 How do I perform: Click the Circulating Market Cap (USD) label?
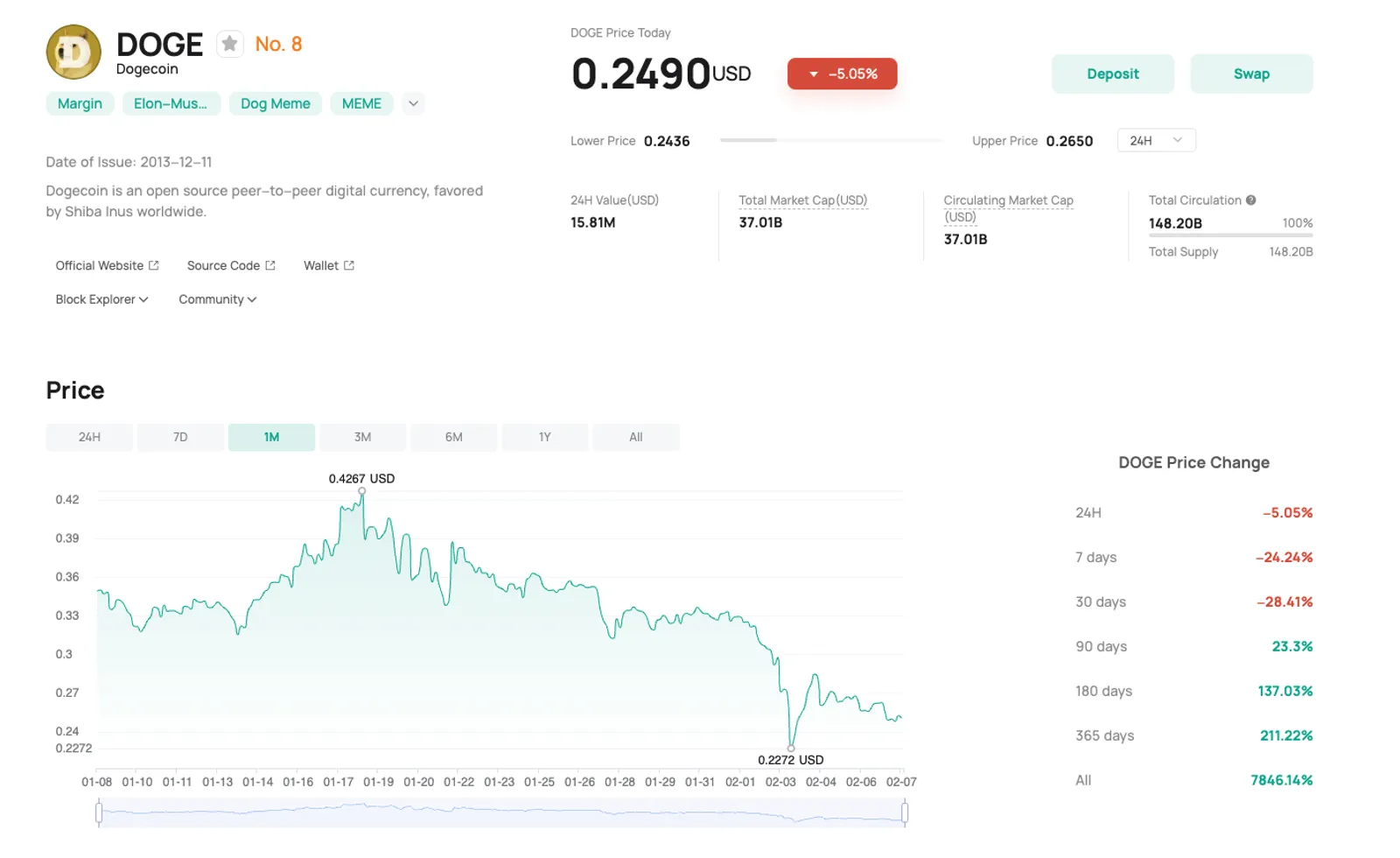[x=1008, y=208]
